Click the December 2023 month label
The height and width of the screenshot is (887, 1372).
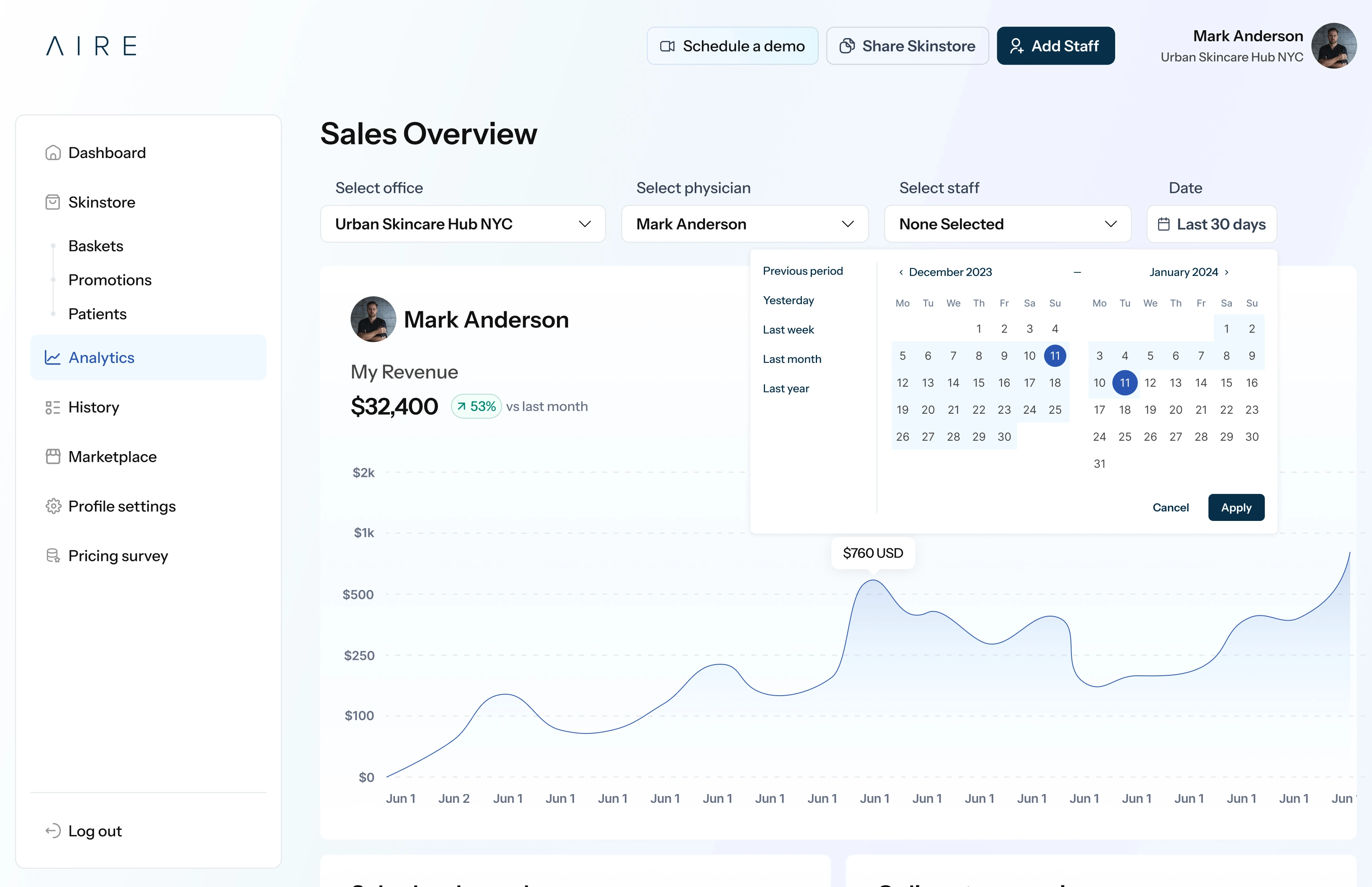(x=950, y=272)
